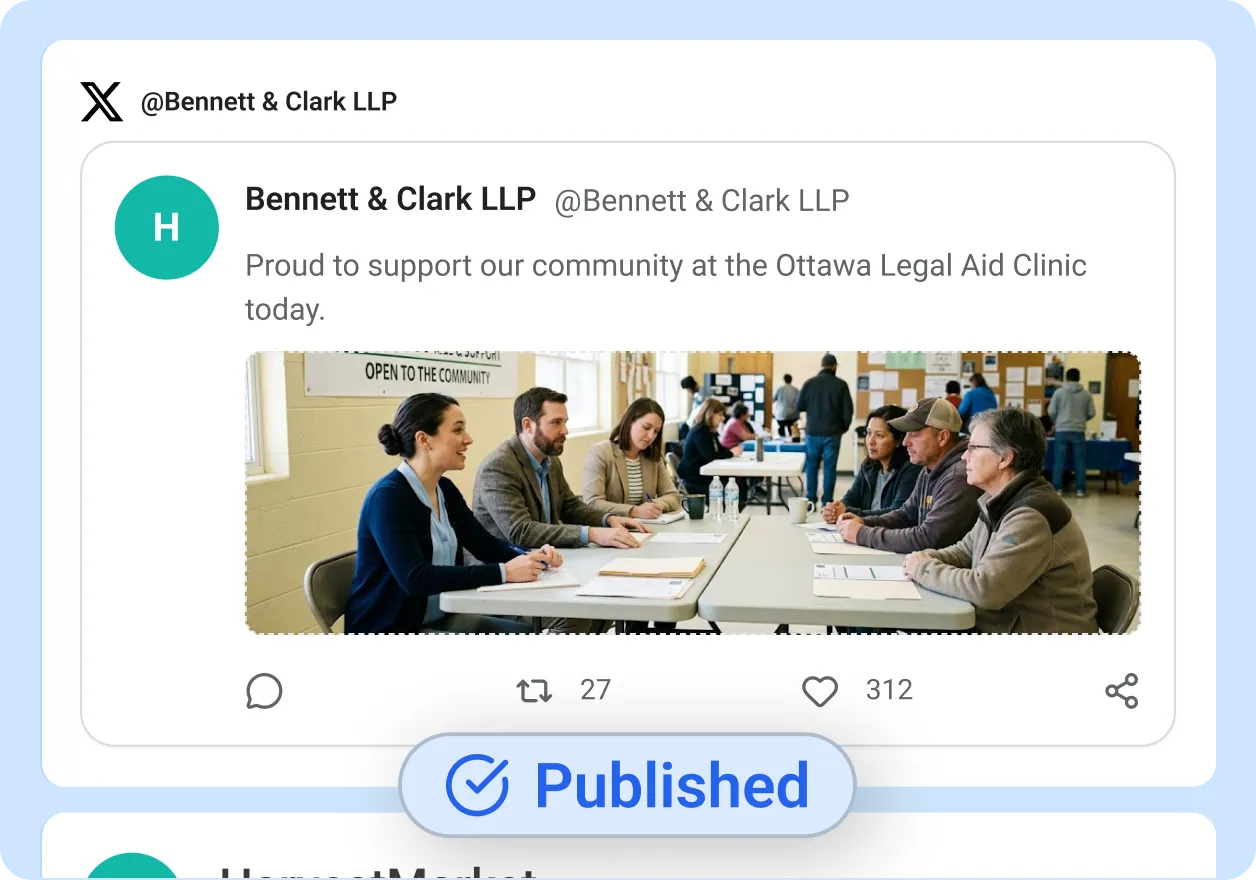The image size is (1256, 880).
Task: Click the likes count 312
Action: tap(889, 690)
